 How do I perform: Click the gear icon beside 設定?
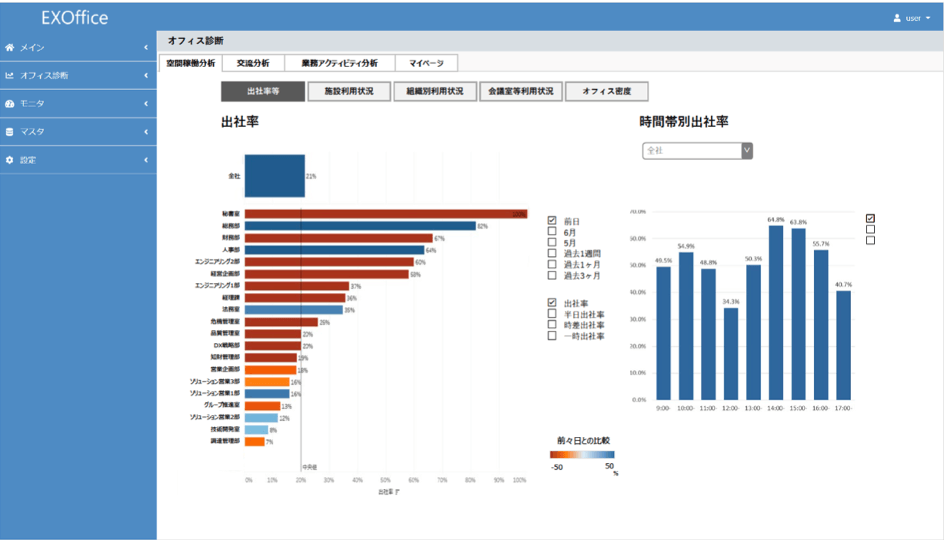coord(10,159)
